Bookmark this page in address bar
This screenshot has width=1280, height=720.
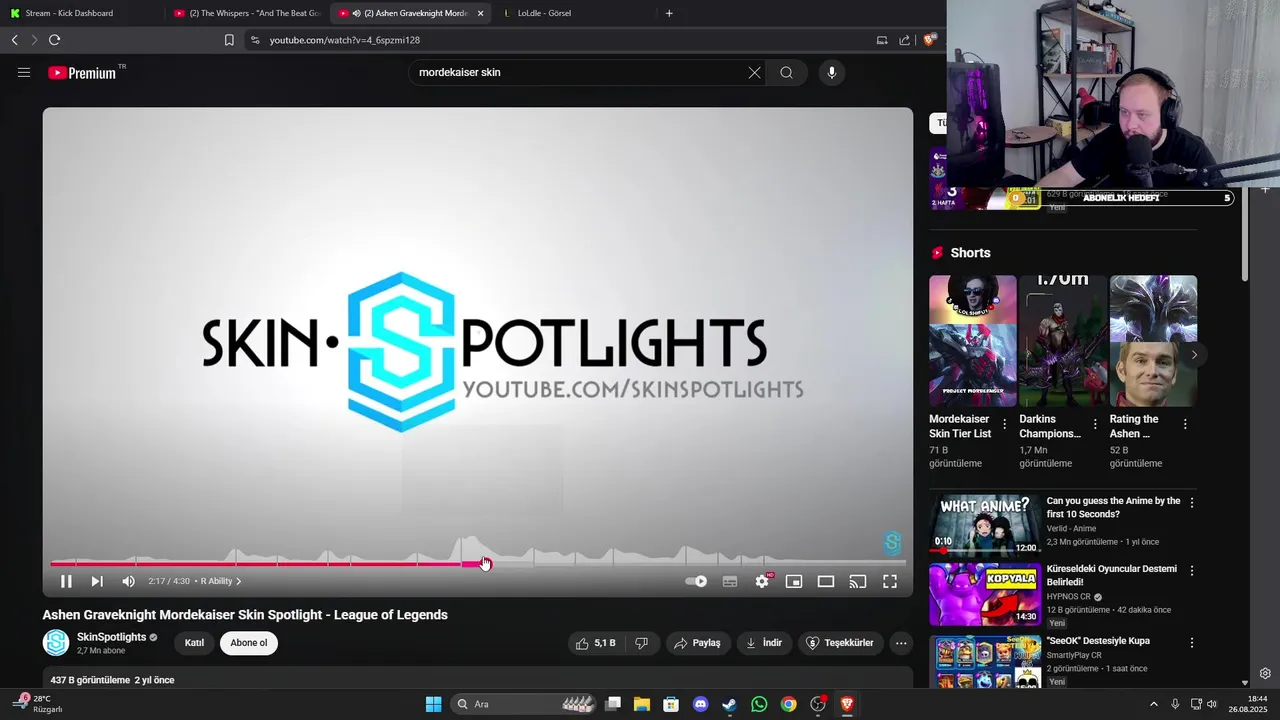[229, 40]
